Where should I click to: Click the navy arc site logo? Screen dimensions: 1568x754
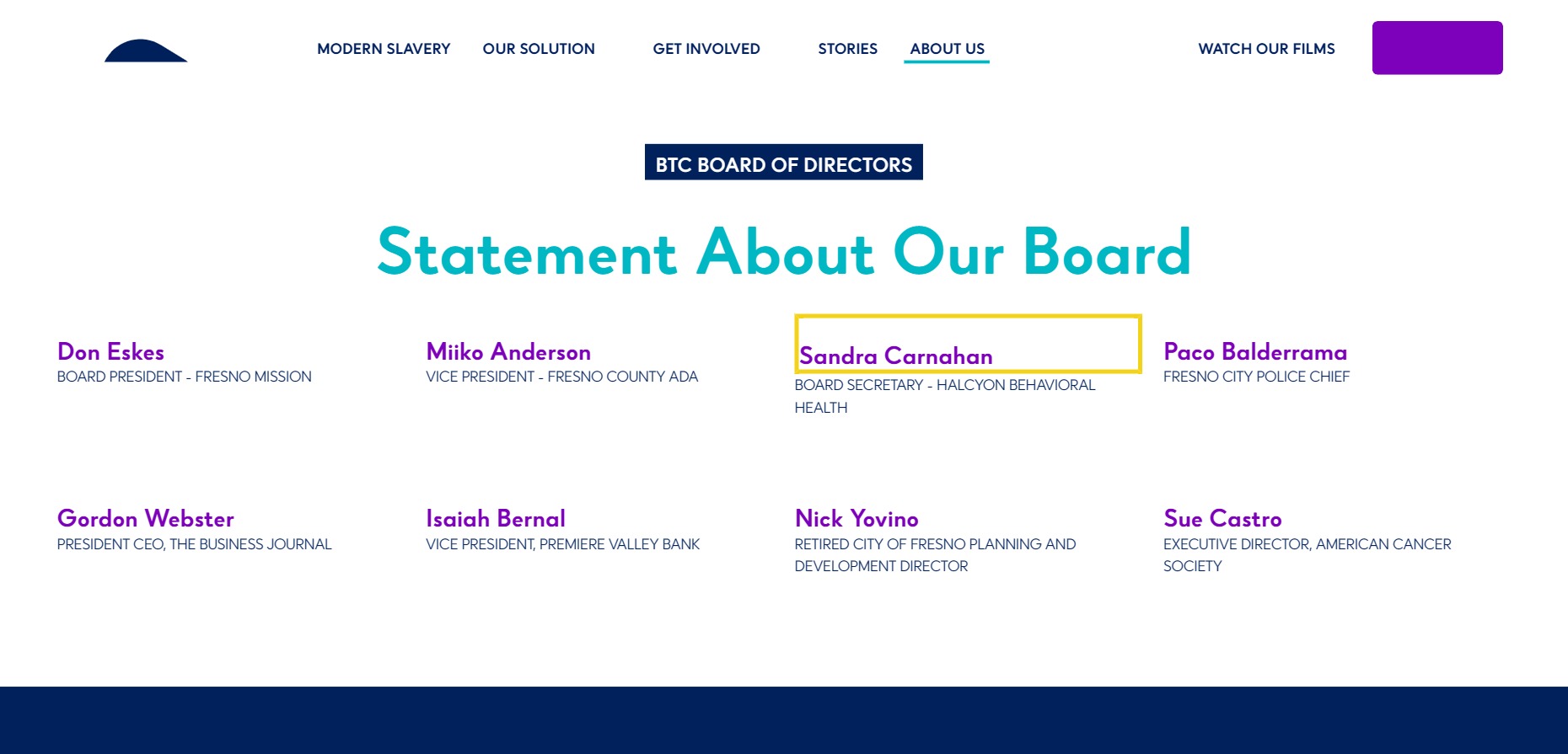point(146,51)
